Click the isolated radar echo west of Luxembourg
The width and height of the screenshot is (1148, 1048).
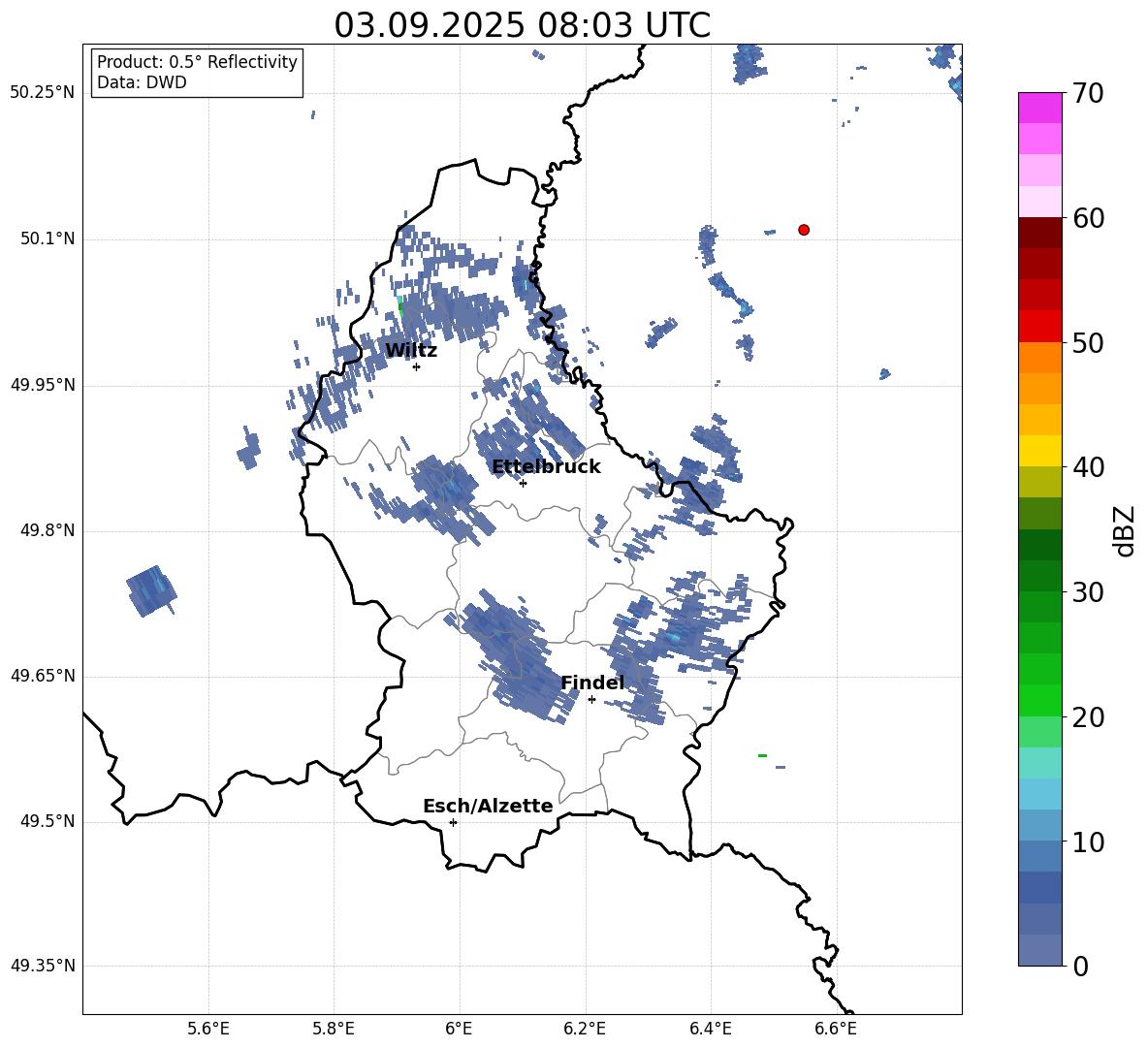[151, 590]
